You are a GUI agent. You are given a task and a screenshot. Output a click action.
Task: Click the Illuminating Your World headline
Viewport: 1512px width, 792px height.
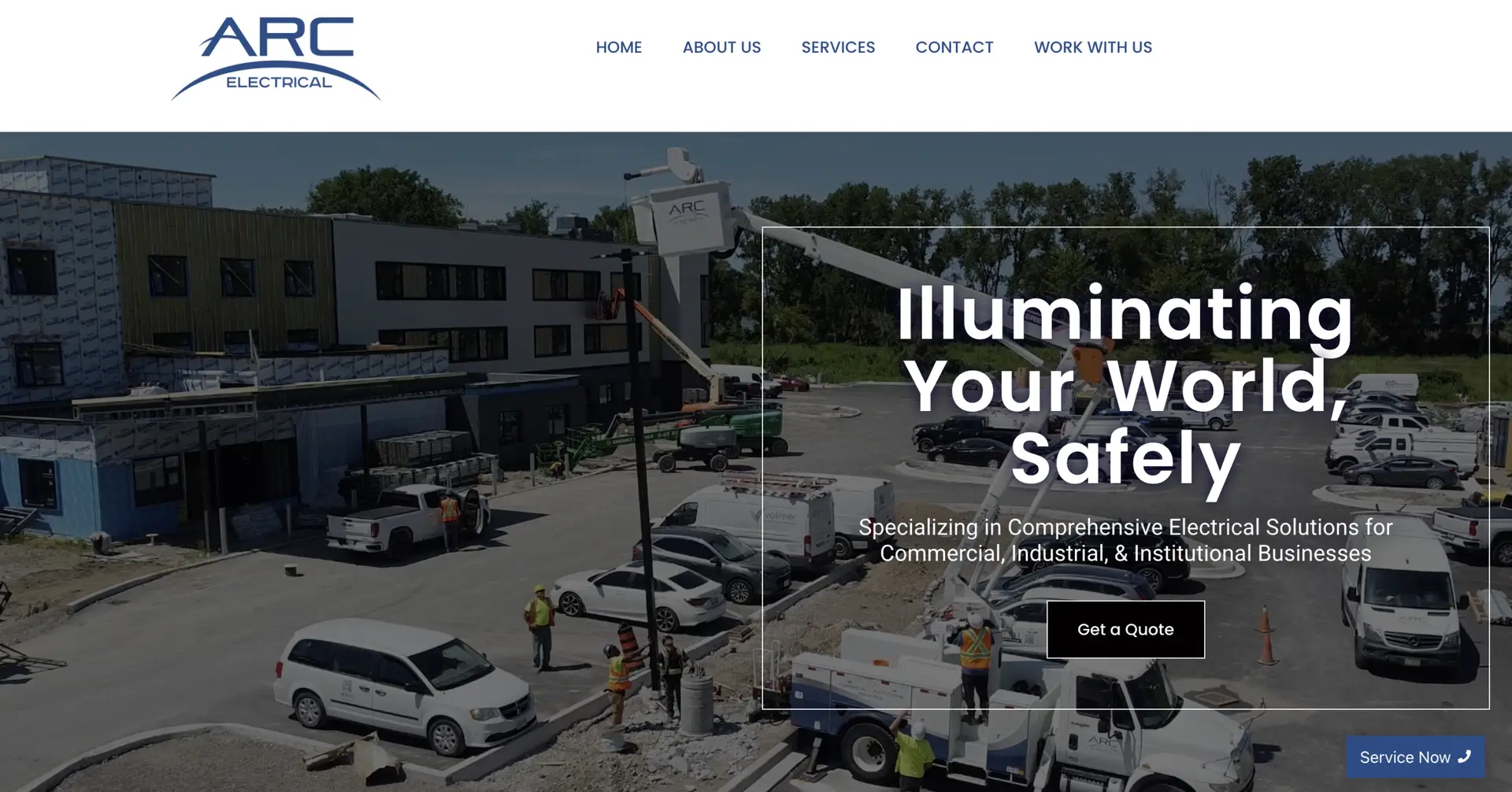pos(1125,386)
